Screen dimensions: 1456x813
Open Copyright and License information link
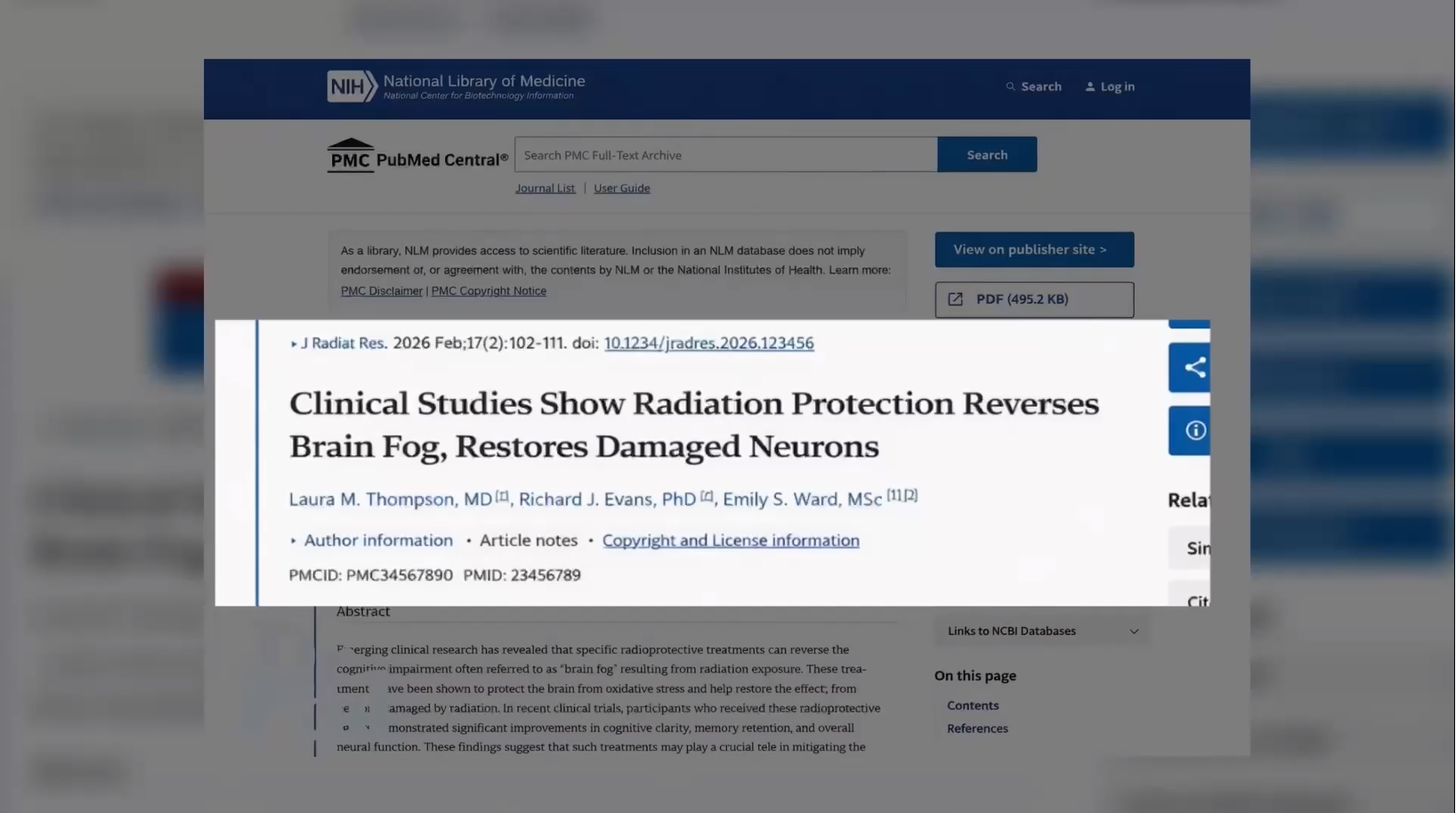pos(731,541)
